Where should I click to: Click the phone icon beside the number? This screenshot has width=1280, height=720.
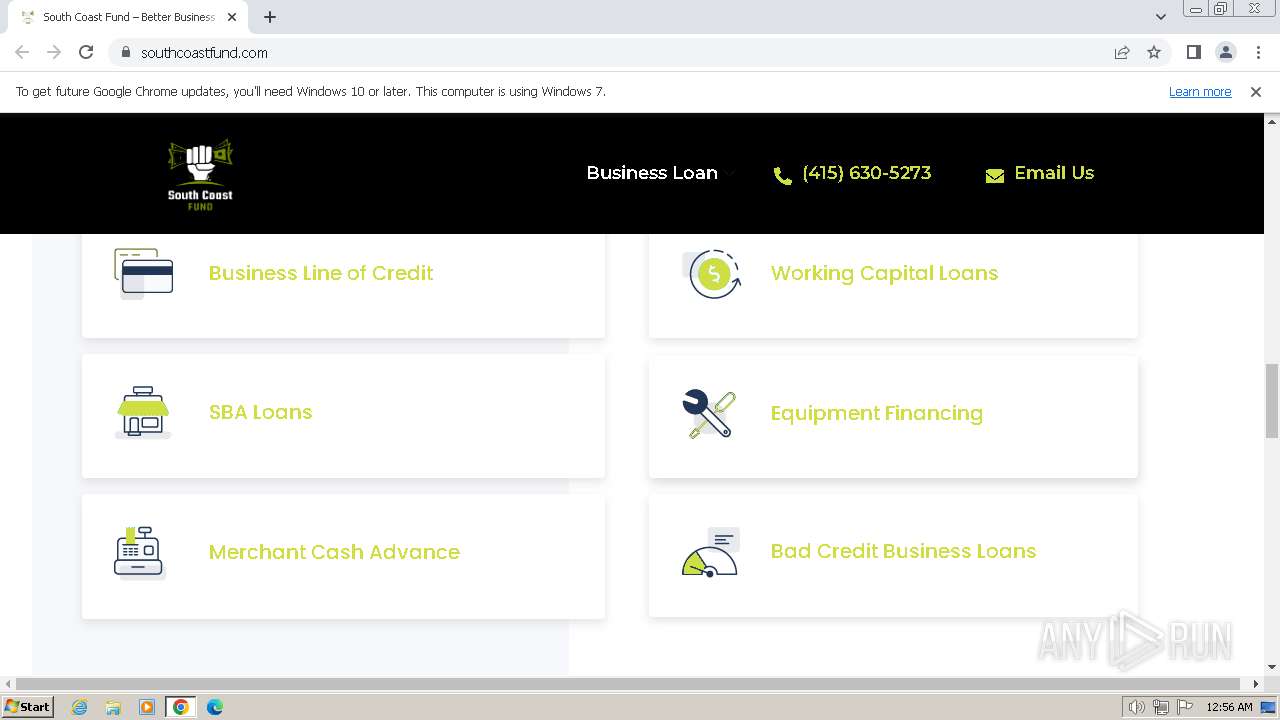pyautogui.click(x=783, y=176)
